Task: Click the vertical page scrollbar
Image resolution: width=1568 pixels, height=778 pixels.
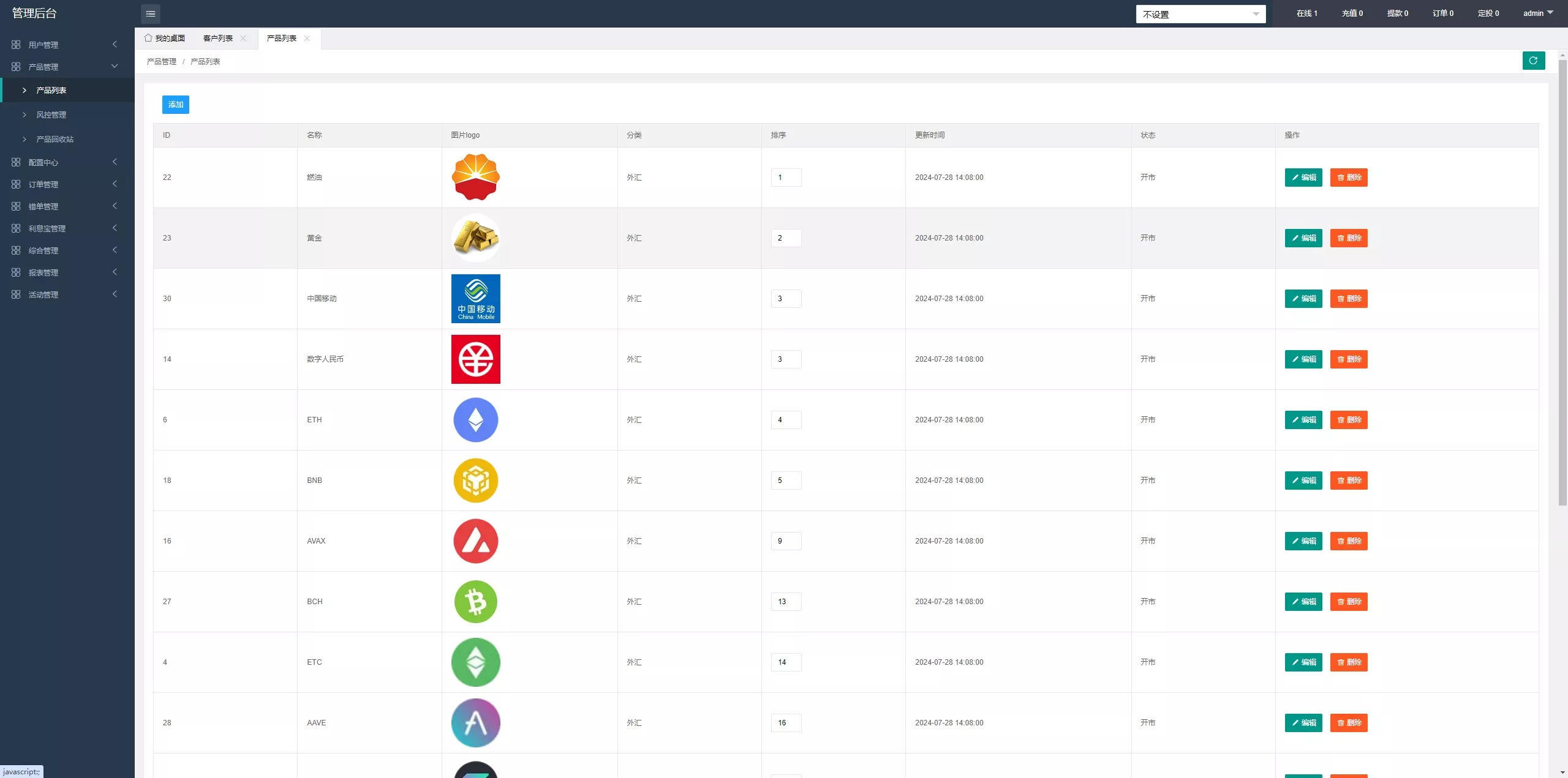Action: [x=1562, y=282]
